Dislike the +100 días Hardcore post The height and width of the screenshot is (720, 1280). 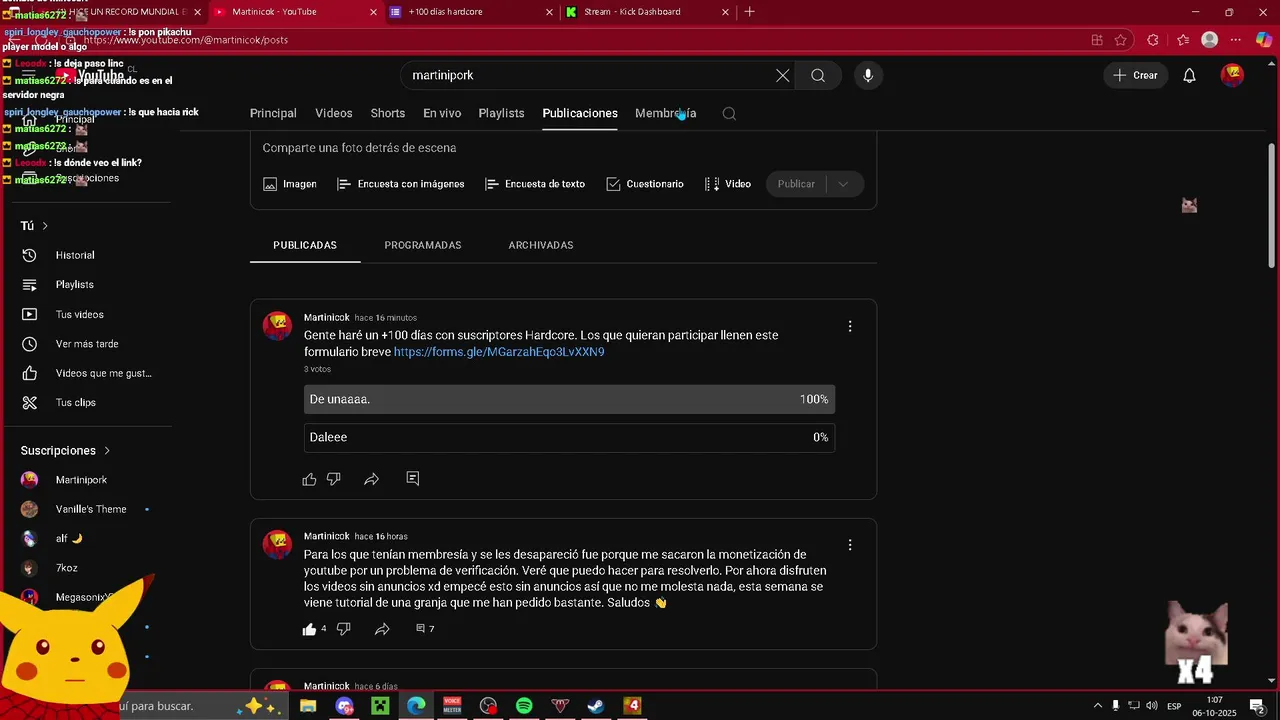(x=334, y=479)
